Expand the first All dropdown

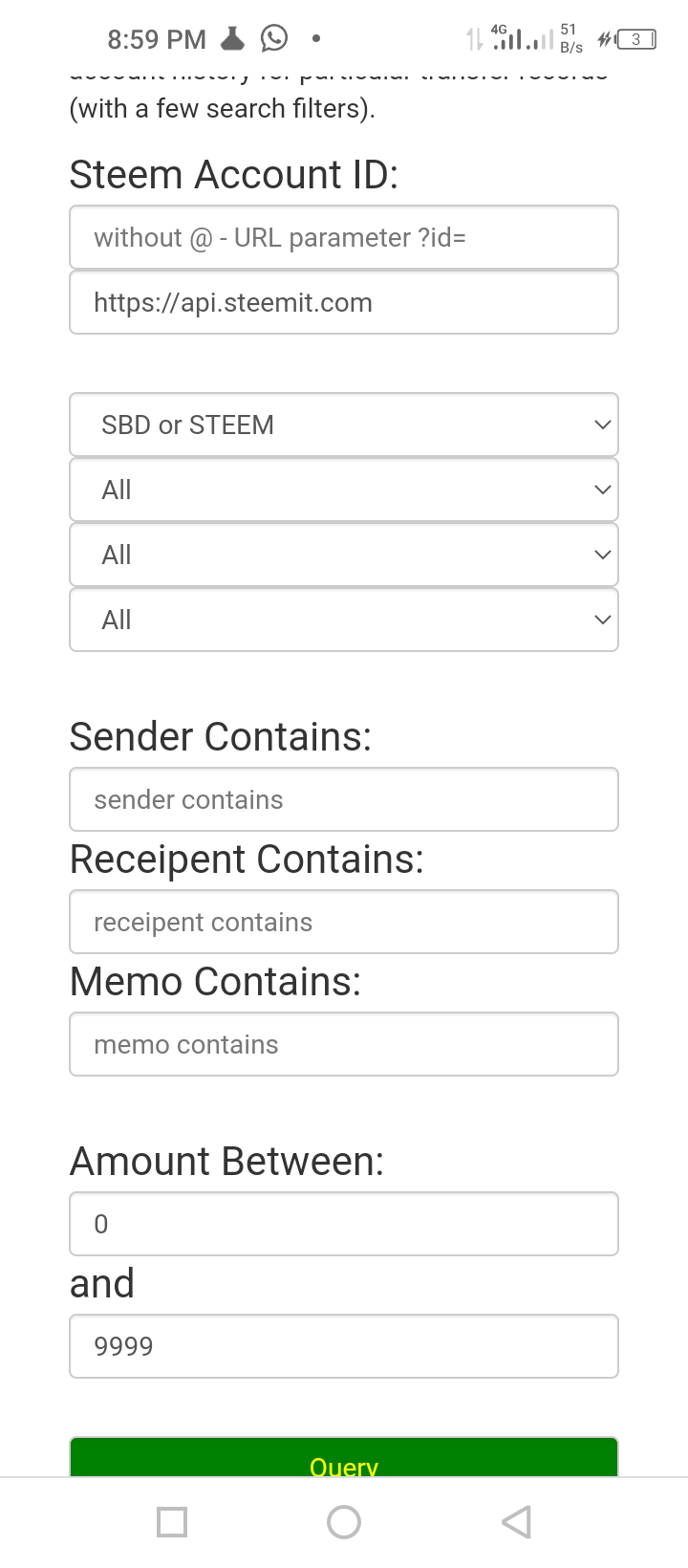[x=344, y=490]
